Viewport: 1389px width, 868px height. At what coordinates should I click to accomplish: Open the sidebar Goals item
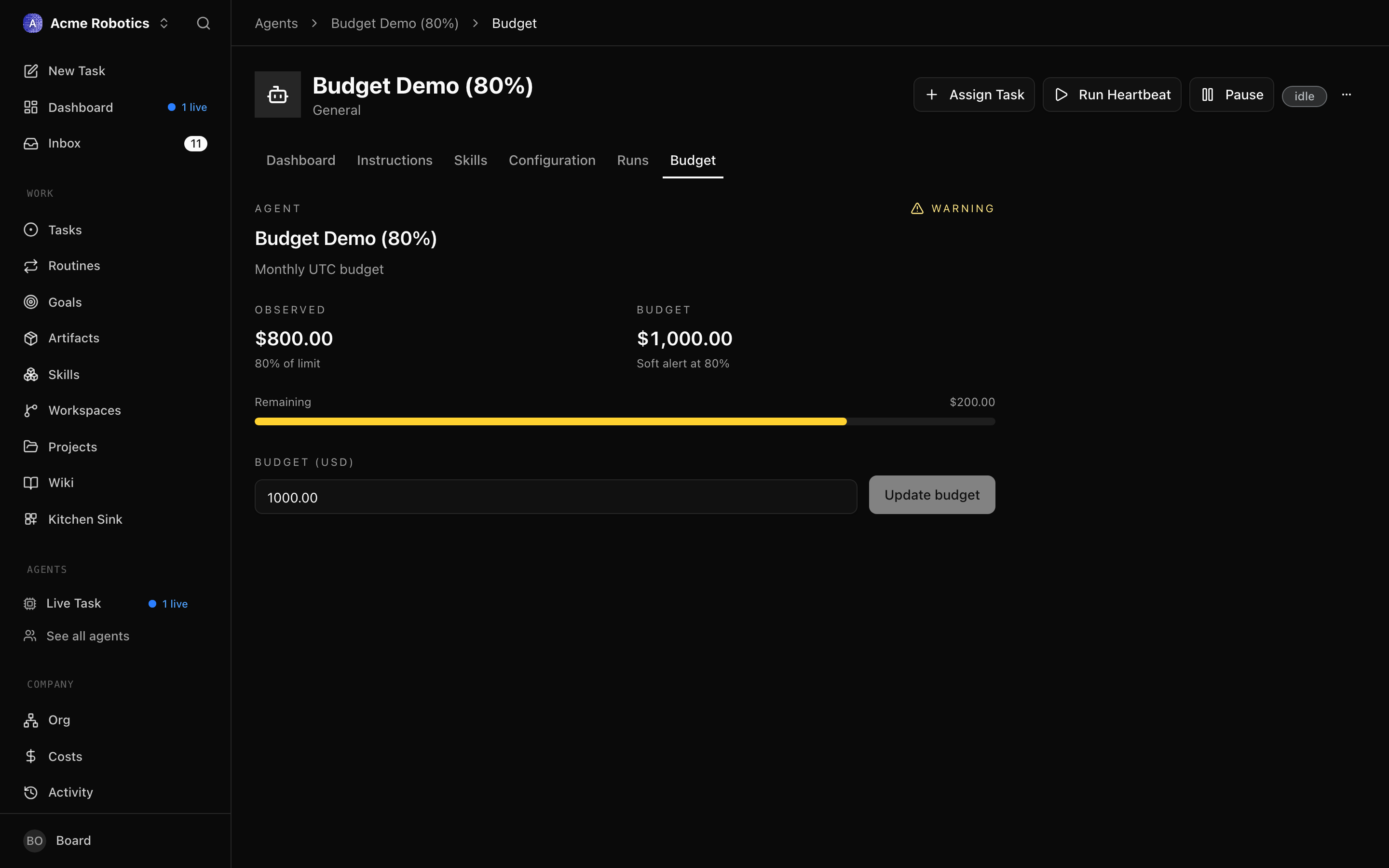tap(115, 302)
